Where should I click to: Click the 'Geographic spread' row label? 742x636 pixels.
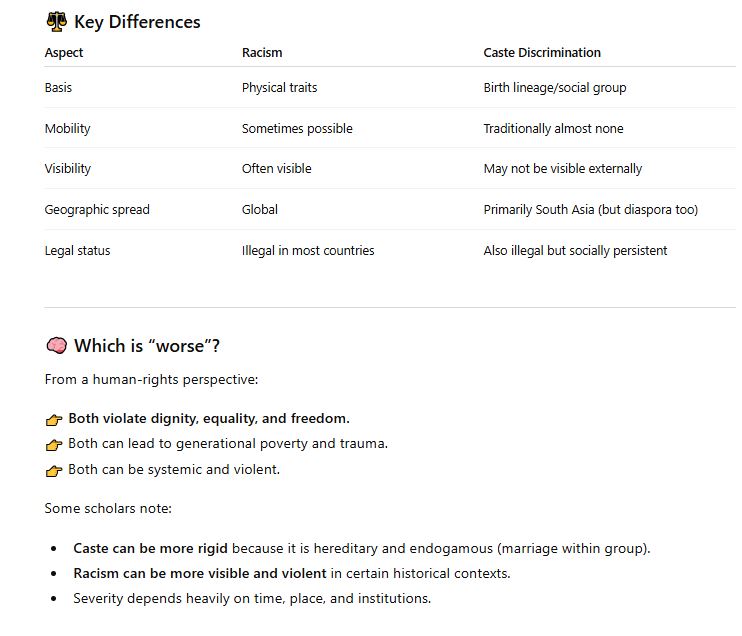pos(97,210)
